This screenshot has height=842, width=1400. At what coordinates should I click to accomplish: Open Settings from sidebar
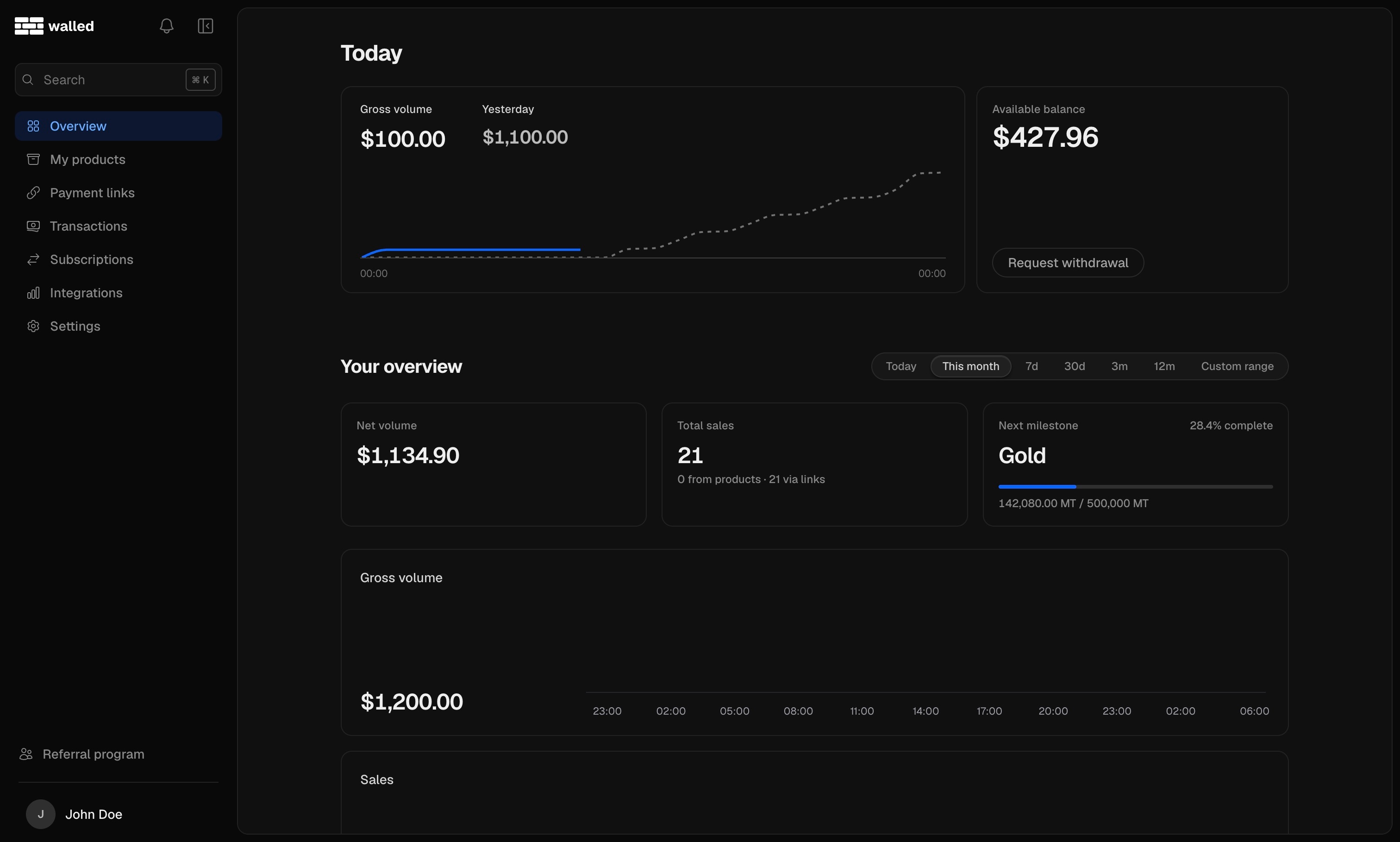(119, 326)
